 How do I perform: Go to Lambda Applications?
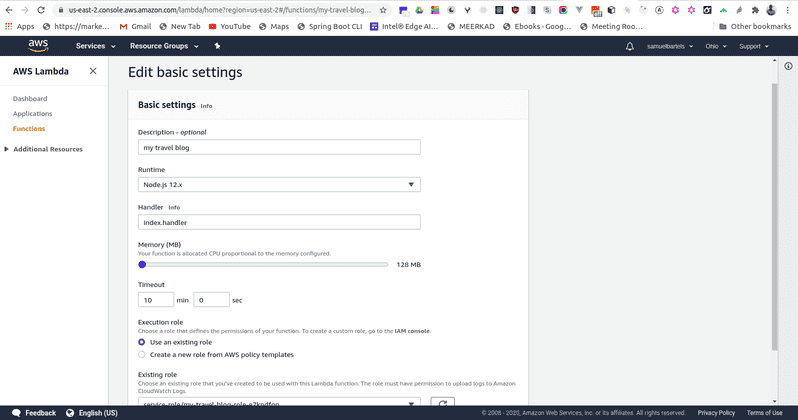click(x=33, y=114)
